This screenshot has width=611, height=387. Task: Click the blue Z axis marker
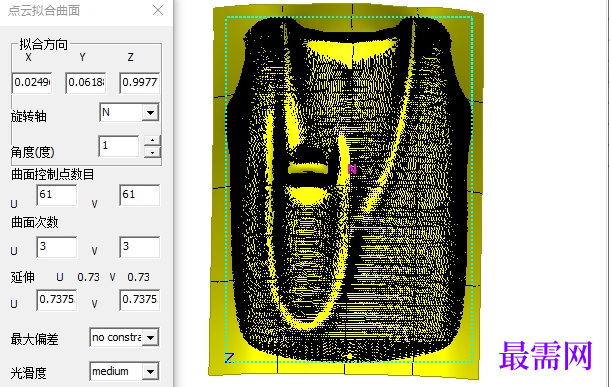(x=230, y=357)
